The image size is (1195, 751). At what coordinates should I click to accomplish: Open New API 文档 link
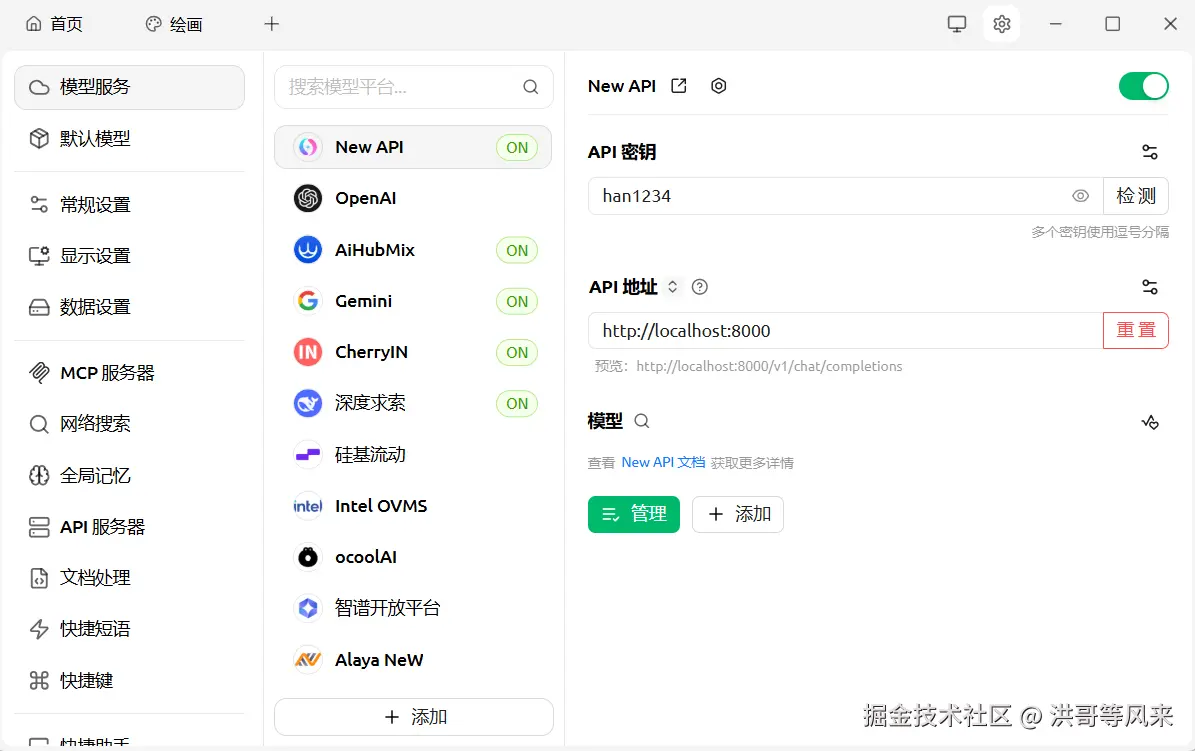click(x=663, y=462)
